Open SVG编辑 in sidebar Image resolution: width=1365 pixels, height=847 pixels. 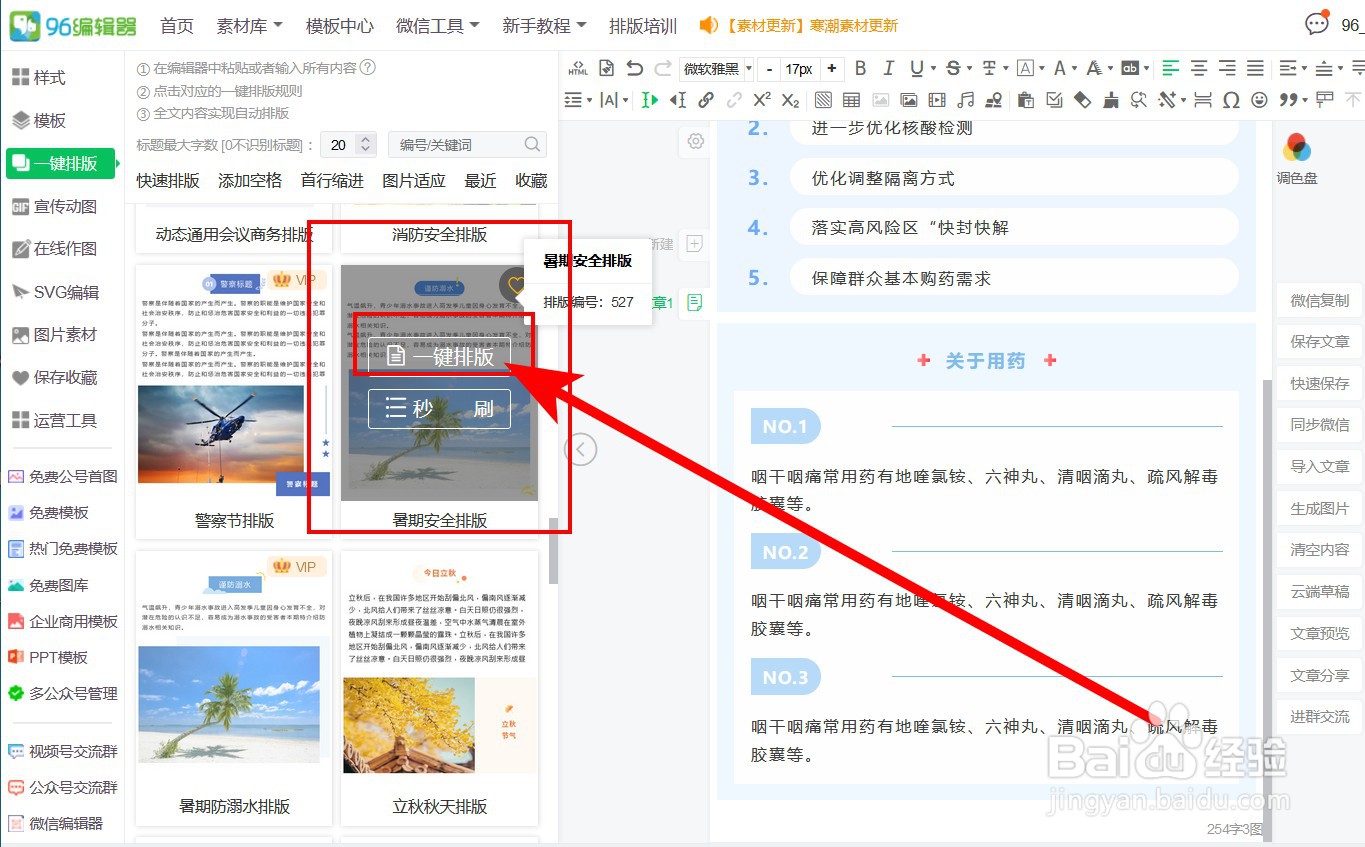55,292
